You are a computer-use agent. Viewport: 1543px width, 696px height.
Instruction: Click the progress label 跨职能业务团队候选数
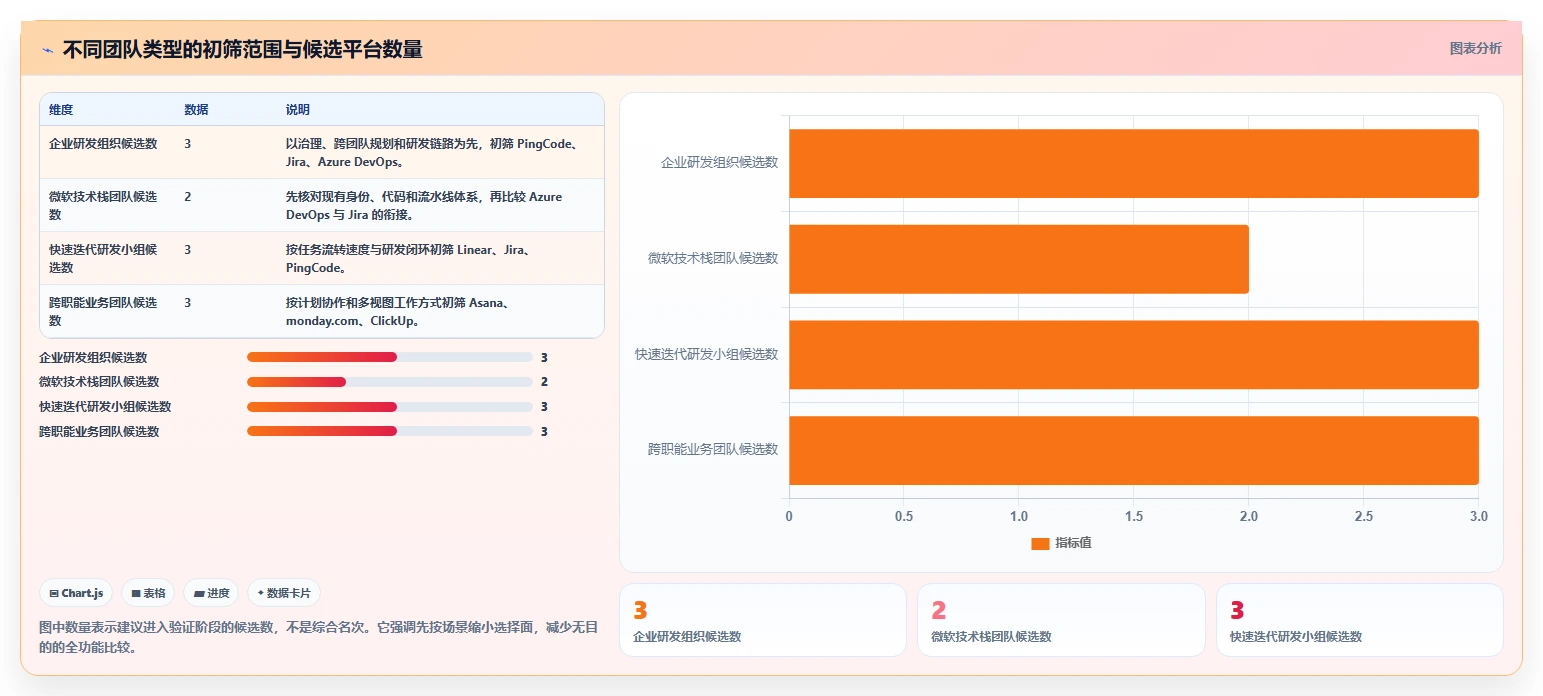coord(99,432)
